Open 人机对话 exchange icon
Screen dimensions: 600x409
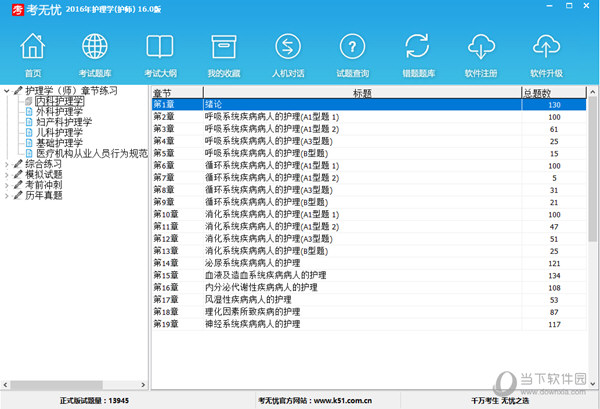coord(288,46)
